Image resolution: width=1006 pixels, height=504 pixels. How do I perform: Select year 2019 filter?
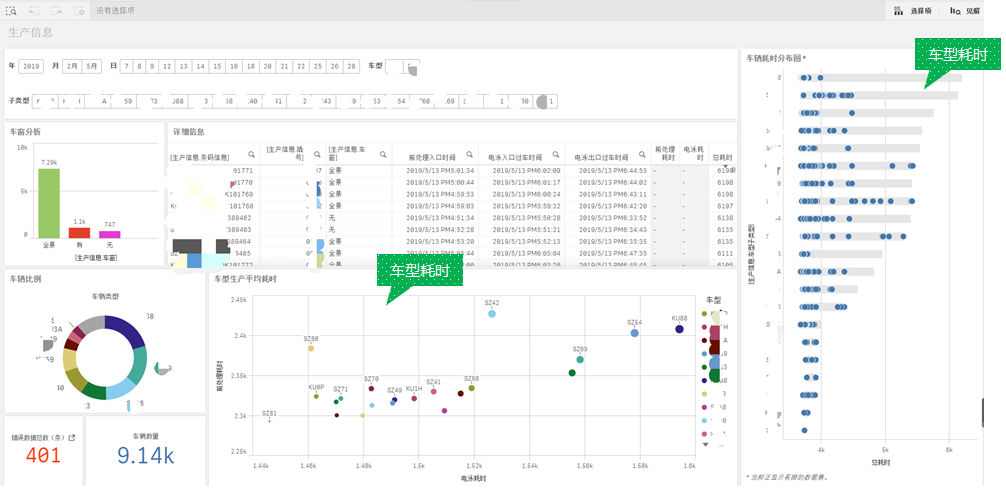[30, 66]
